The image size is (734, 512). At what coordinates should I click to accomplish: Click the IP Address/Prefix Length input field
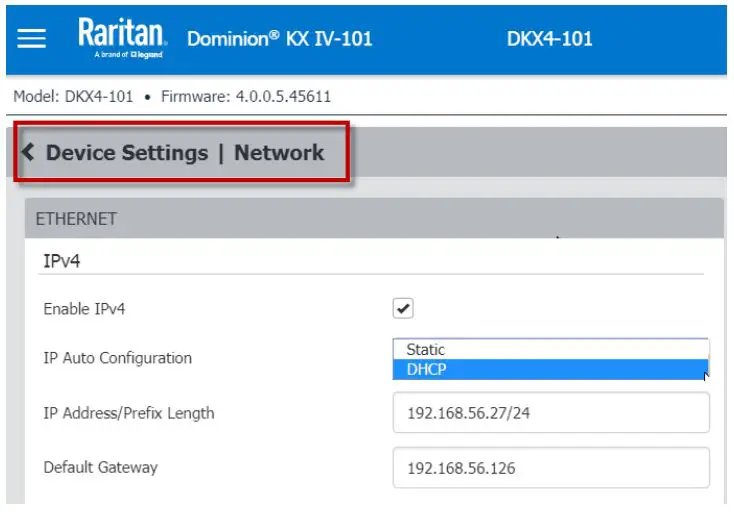point(551,413)
